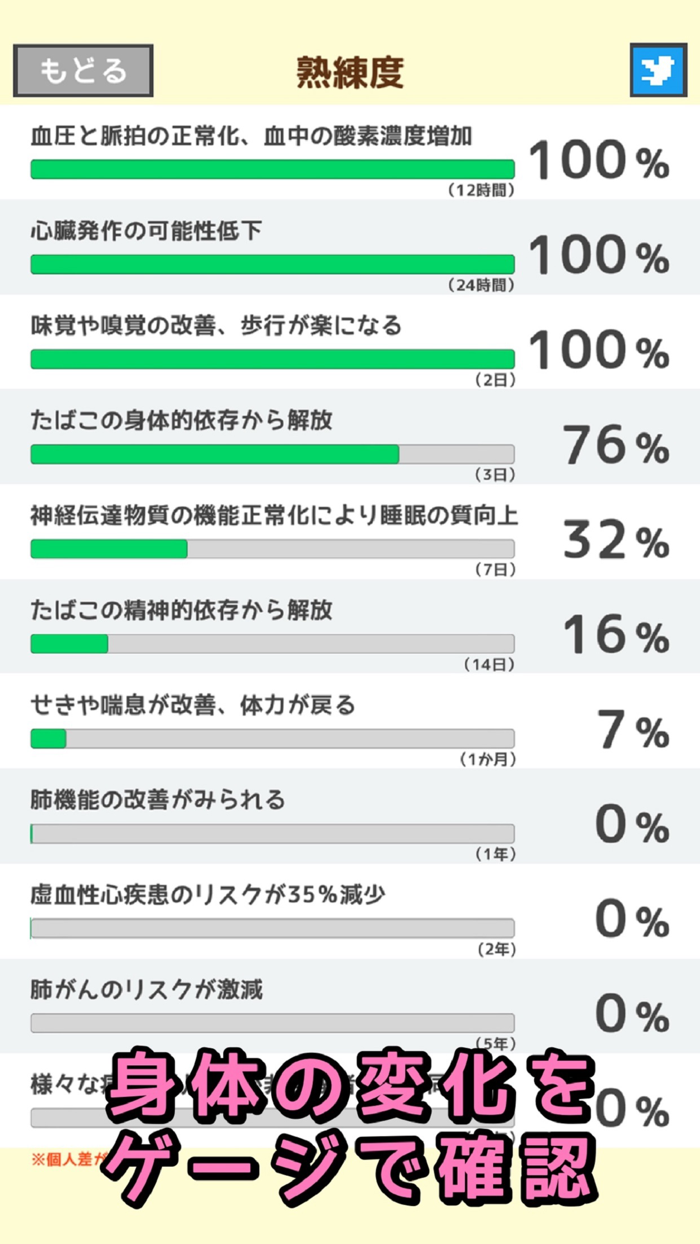Select the 睡眠の質向上 progress bar
Image resolution: width=700 pixels, height=1244 pixels.
click(272, 548)
